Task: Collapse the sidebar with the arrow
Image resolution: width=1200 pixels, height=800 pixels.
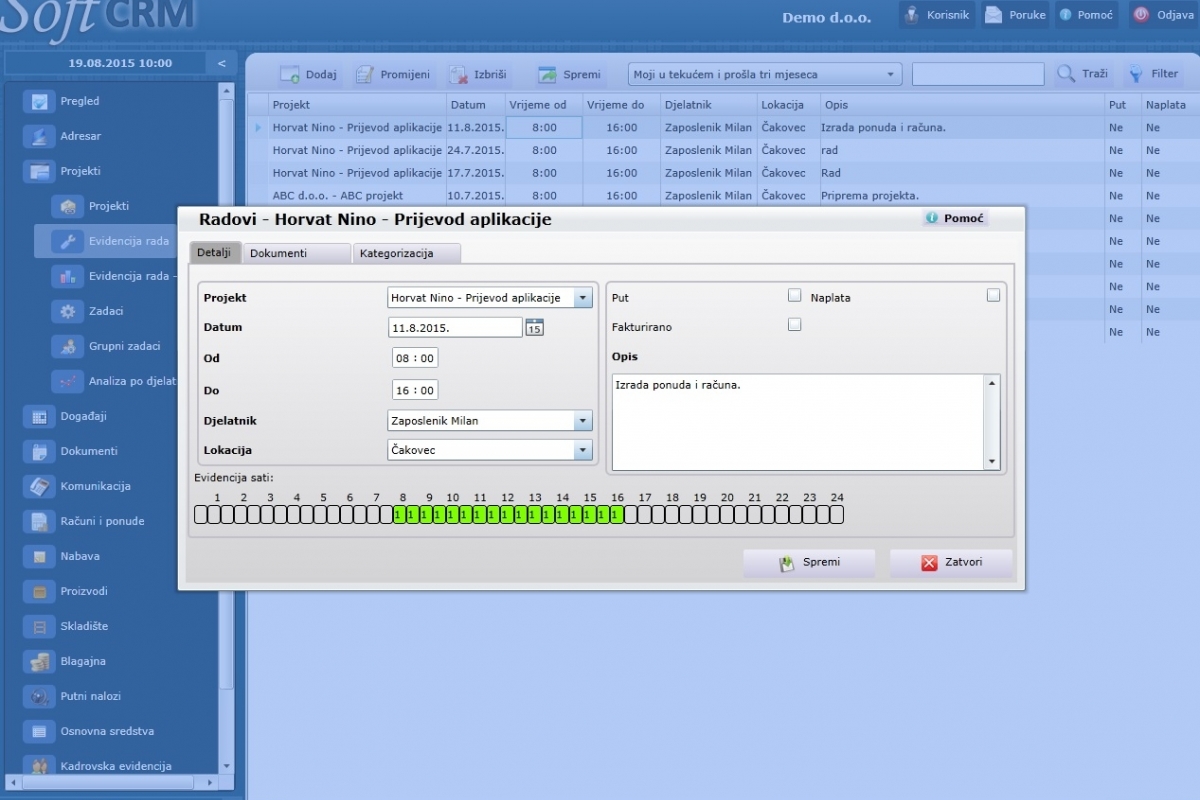Action: [x=222, y=63]
